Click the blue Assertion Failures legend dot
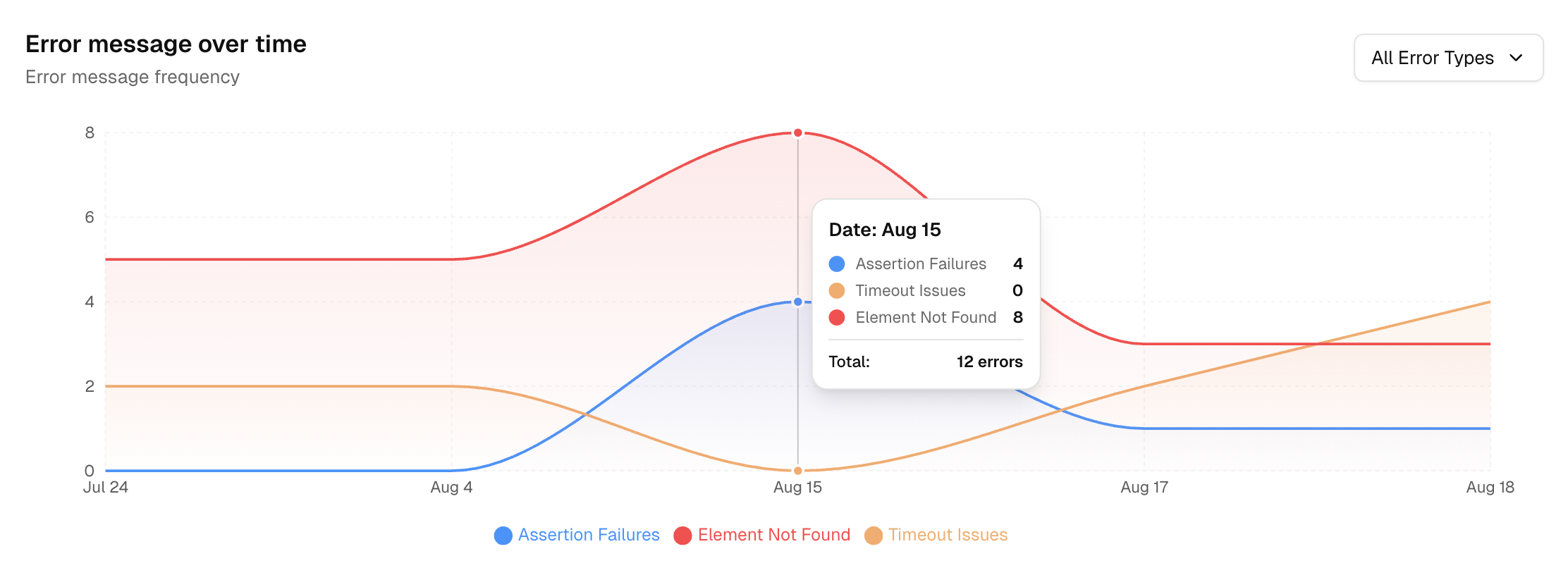Image resolution: width=1568 pixels, height=568 pixels. click(503, 536)
